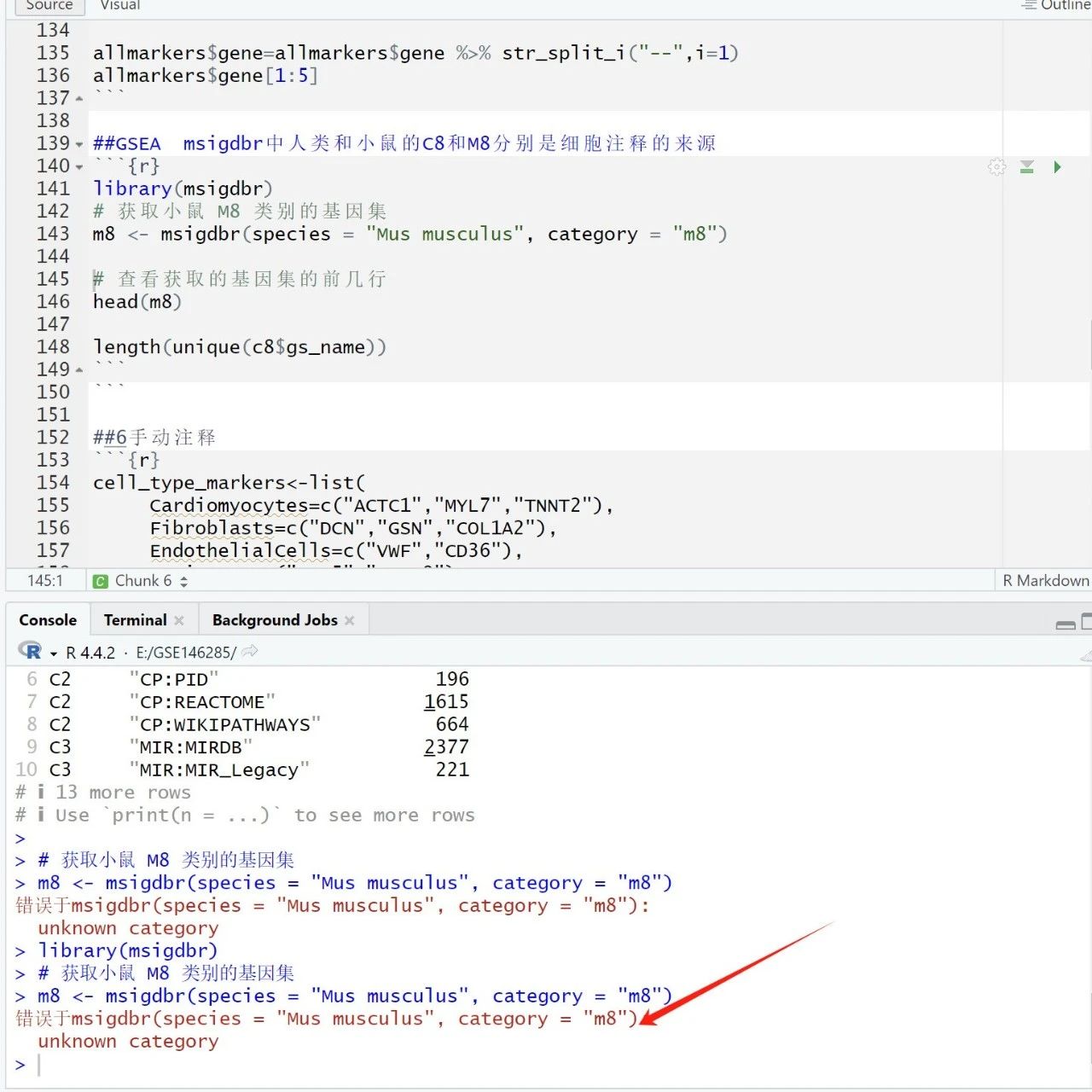Click allmarkers$gene[1:5] on line 136
The height and width of the screenshot is (1092, 1092).
pos(206,76)
